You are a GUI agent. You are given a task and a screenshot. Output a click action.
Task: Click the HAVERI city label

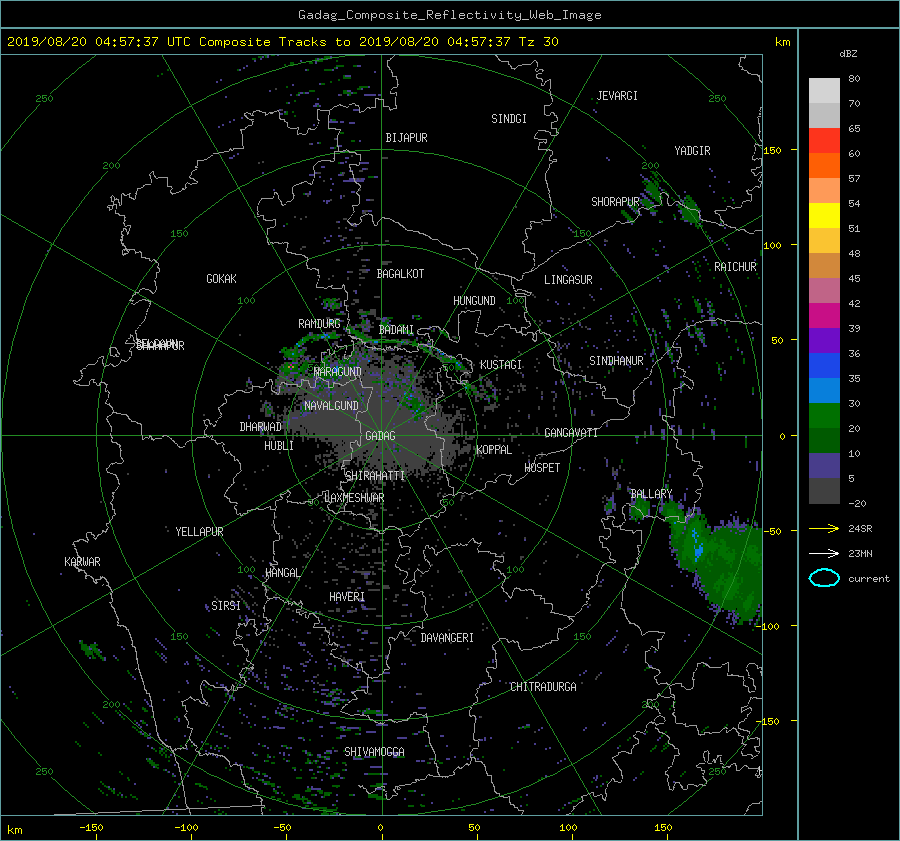click(347, 597)
